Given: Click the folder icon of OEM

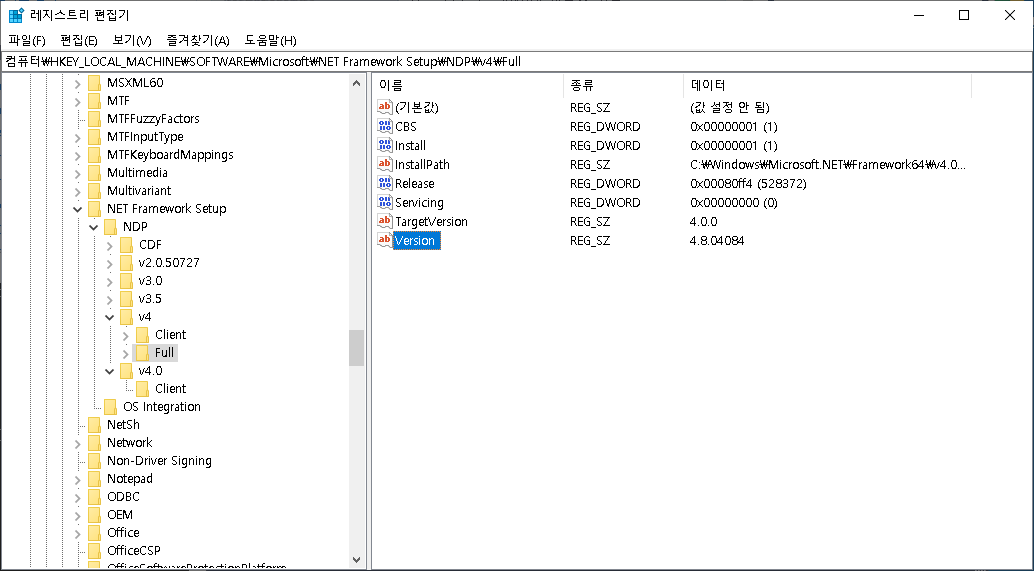Looking at the screenshot, I should tap(95, 514).
